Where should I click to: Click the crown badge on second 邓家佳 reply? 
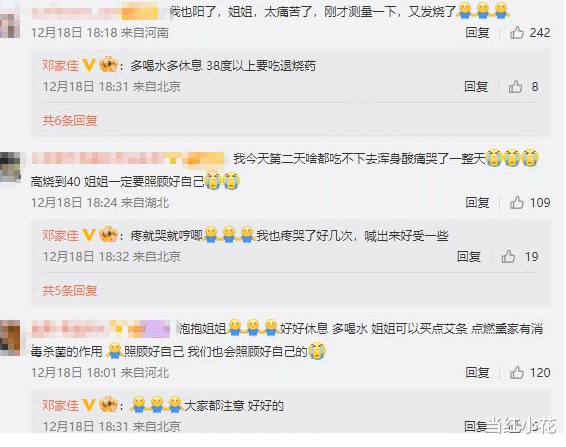pyautogui.click(x=108, y=235)
